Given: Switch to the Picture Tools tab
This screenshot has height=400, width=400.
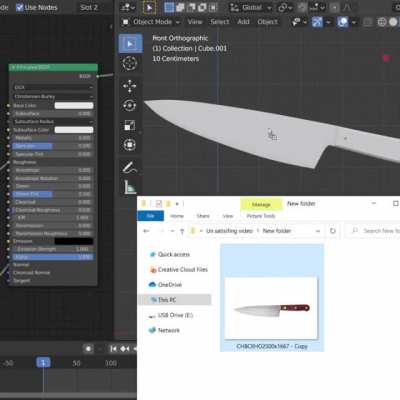Looking at the screenshot, I should (261, 216).
